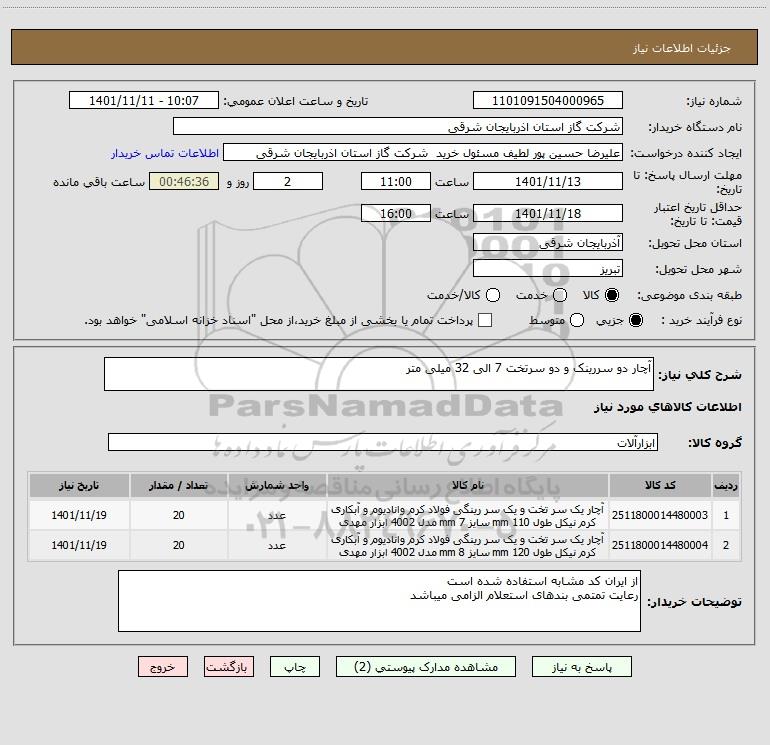Click the request creator name field
Screen dimensions: 770x745
click(423, 152)
